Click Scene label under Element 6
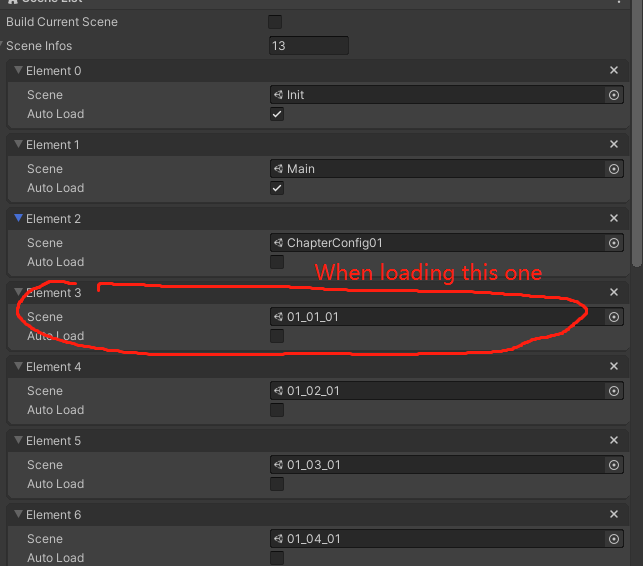Image resolution: width=643 pixels, height=566 pixels. pyautogui.click(x=45, y=539)
